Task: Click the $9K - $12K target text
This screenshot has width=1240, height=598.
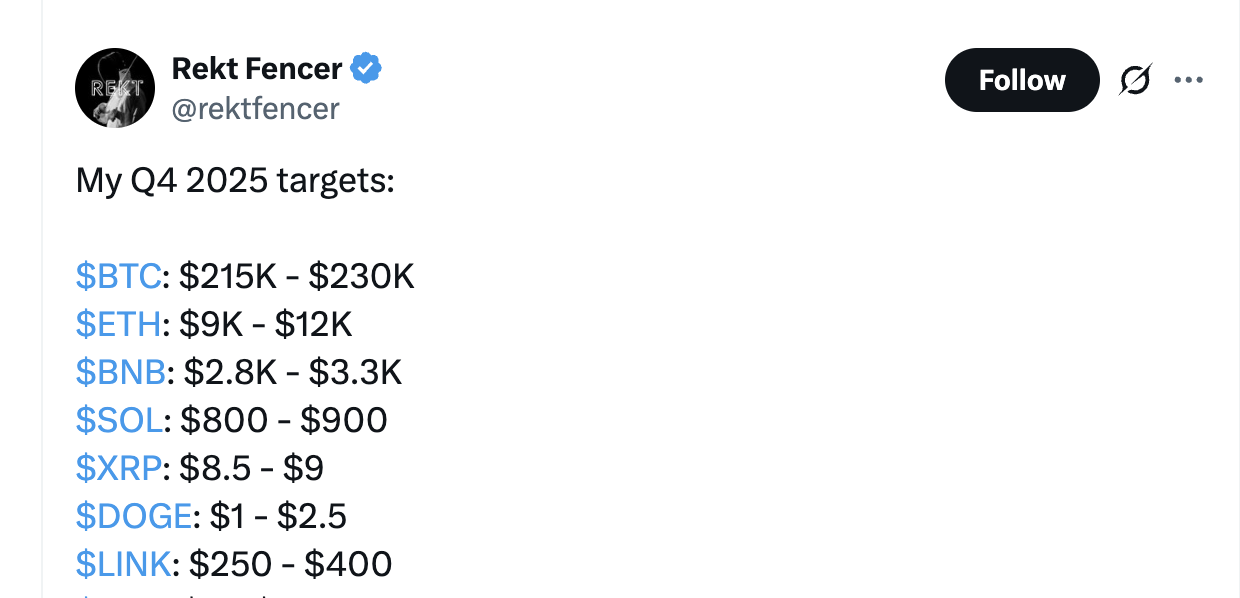Action: 266,324
